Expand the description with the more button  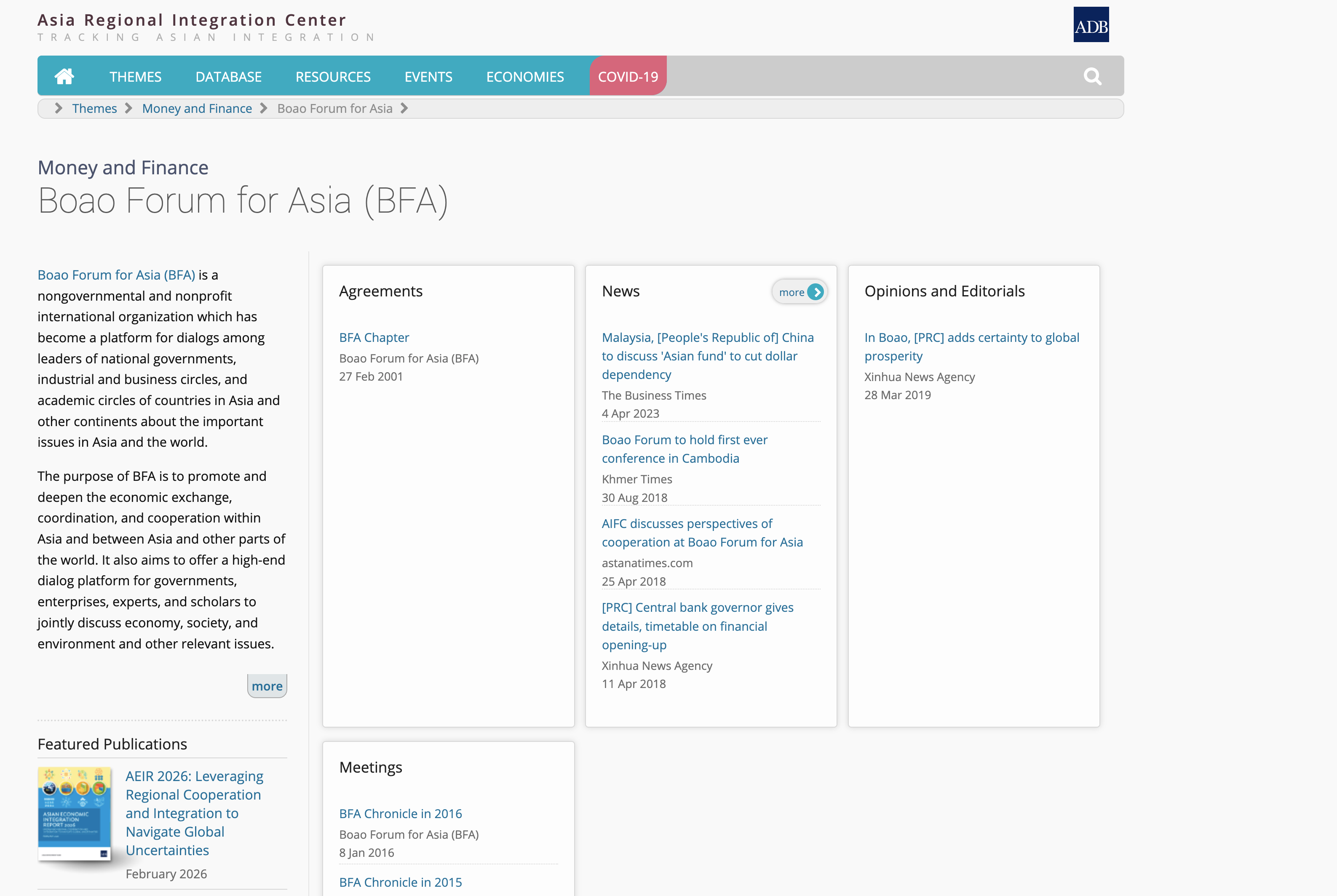coord(267,686)
